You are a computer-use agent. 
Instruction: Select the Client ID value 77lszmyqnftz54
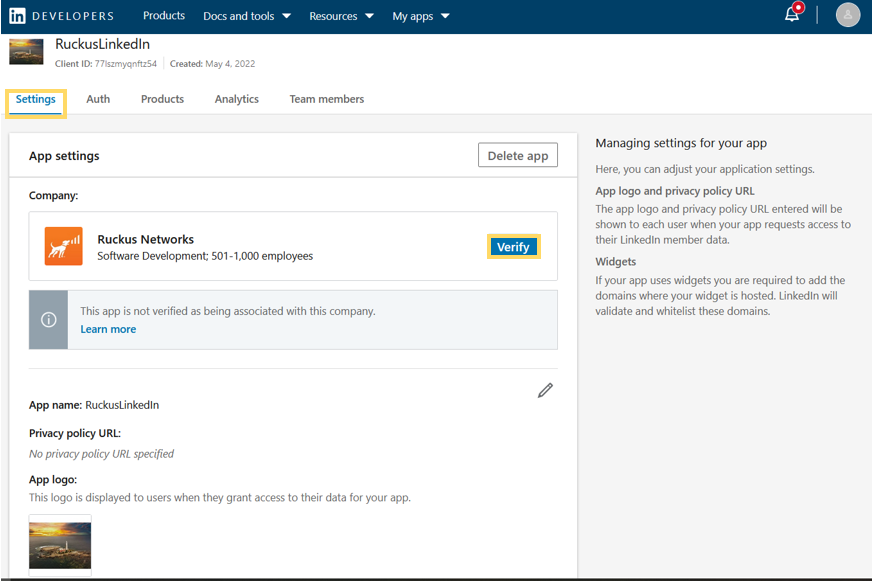point(126,64)
